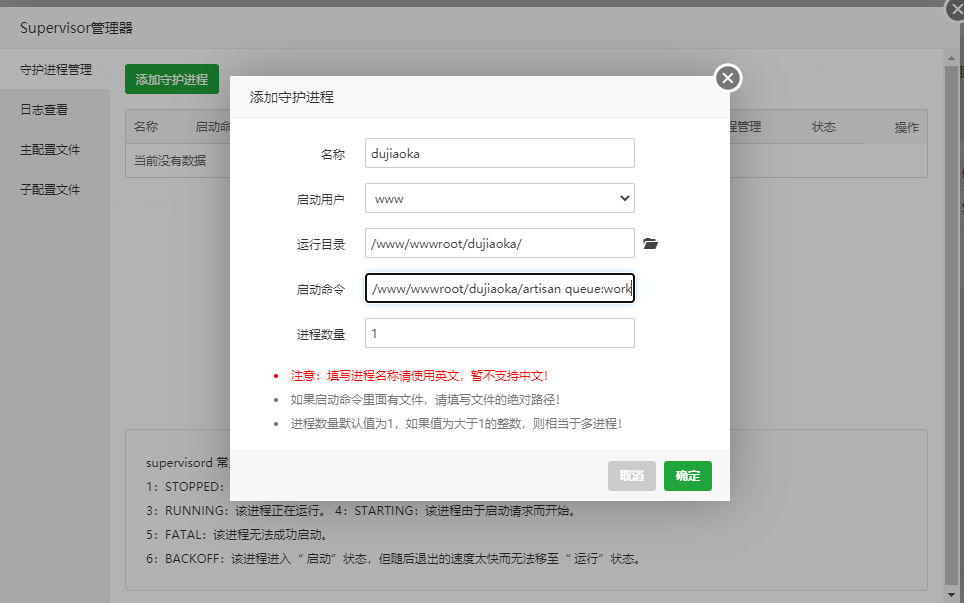Click the 名称 column header
Image resolution: width=964 pixels, height=603 pixels.
(x=143, y=127)
